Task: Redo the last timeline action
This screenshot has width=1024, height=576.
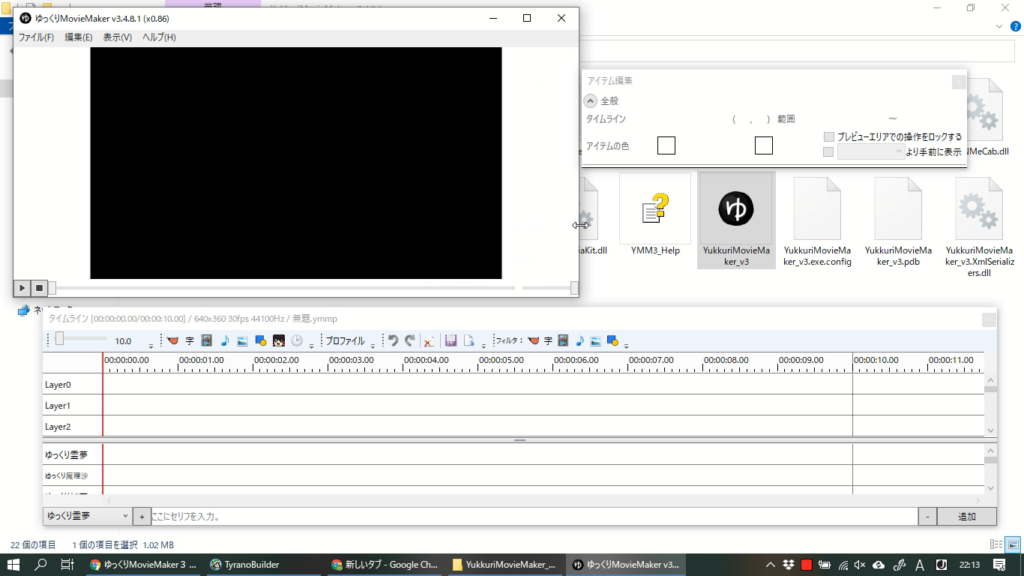Action: tap(409, 341)
